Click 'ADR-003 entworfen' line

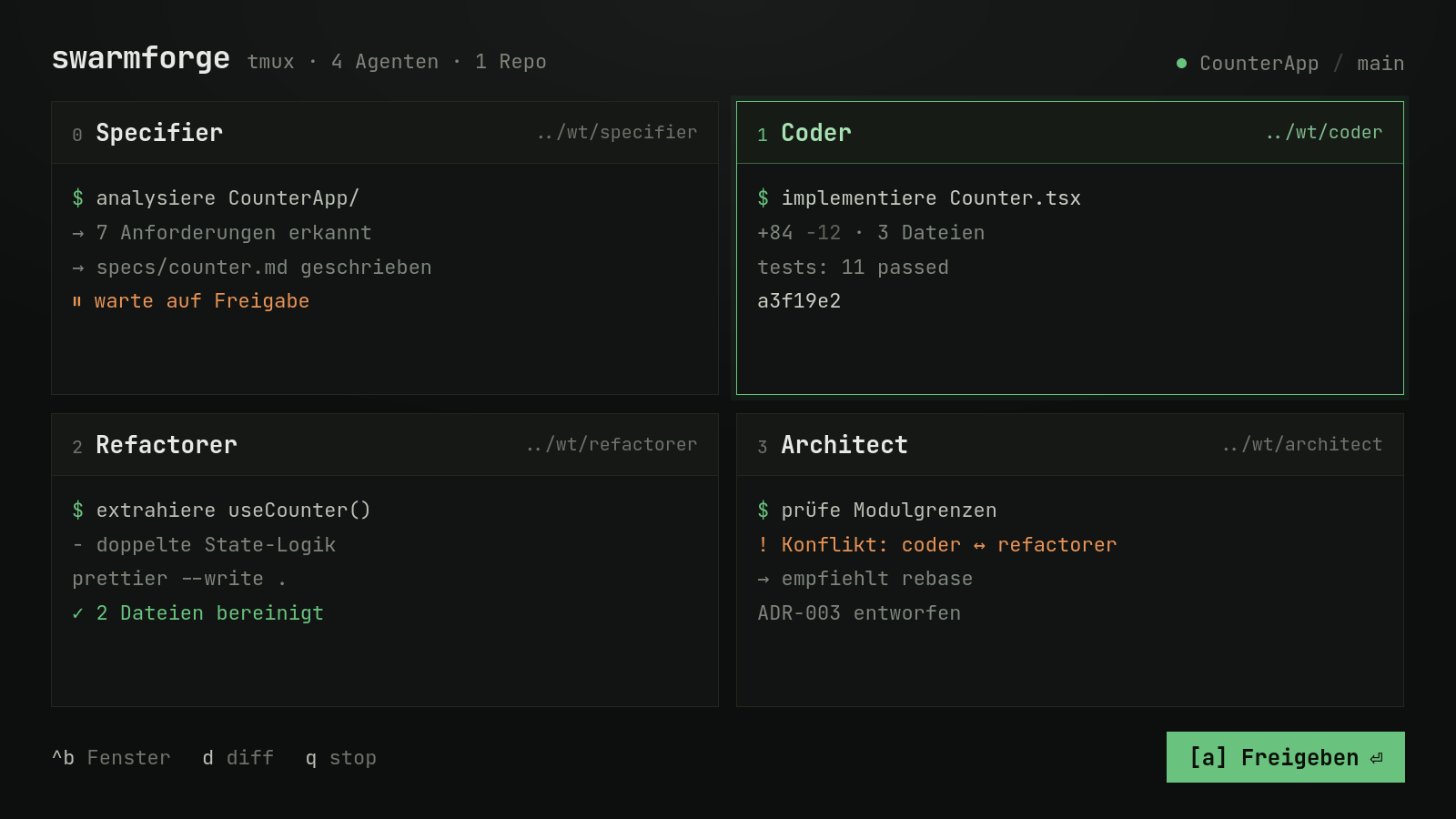point(859,613)
